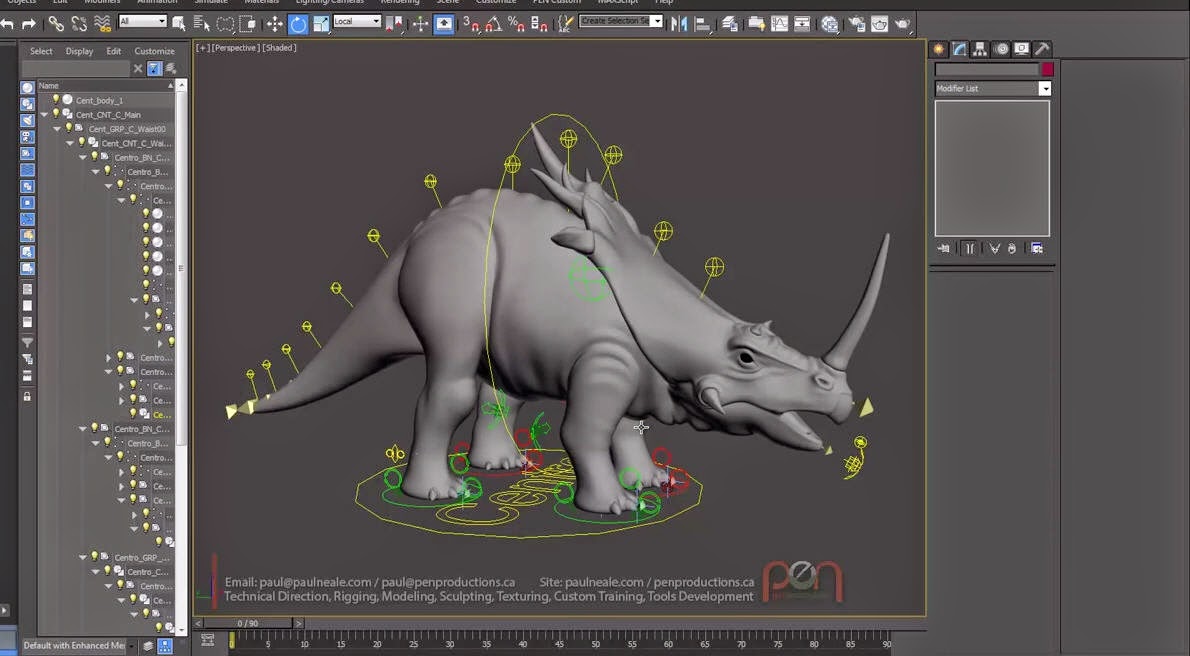The height and width of the screenshot is (656, 1190).
Task: Toggle visibility bulb of Cent_CNT_C_Main
Action: pyautogui.click(x=55, y=114)
